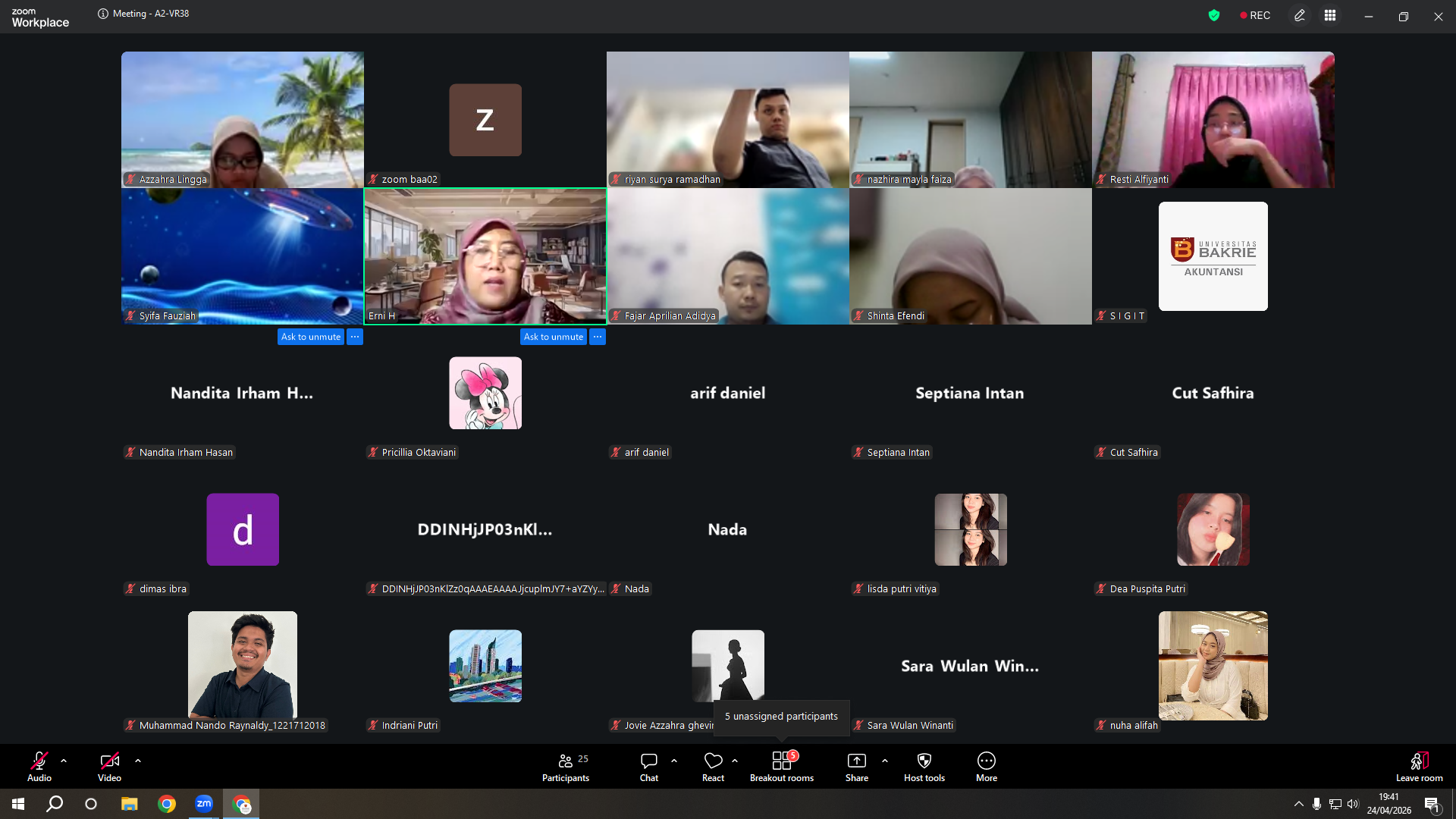1456x819 pixels.
Task: Open Host tools menu
Action: [x=924, y=766]
